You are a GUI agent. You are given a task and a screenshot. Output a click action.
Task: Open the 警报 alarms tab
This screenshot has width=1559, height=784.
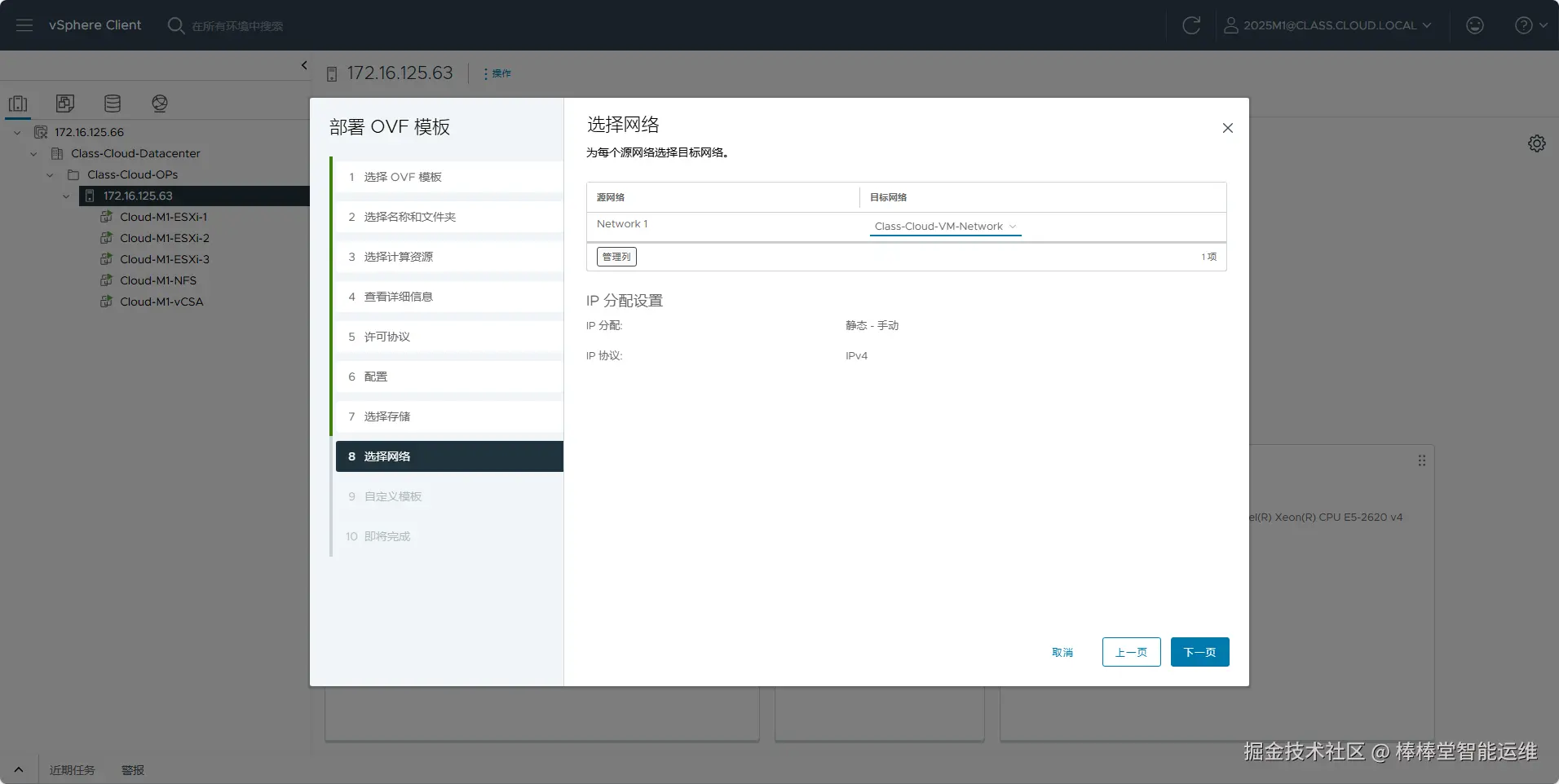[x=133, y=770]
